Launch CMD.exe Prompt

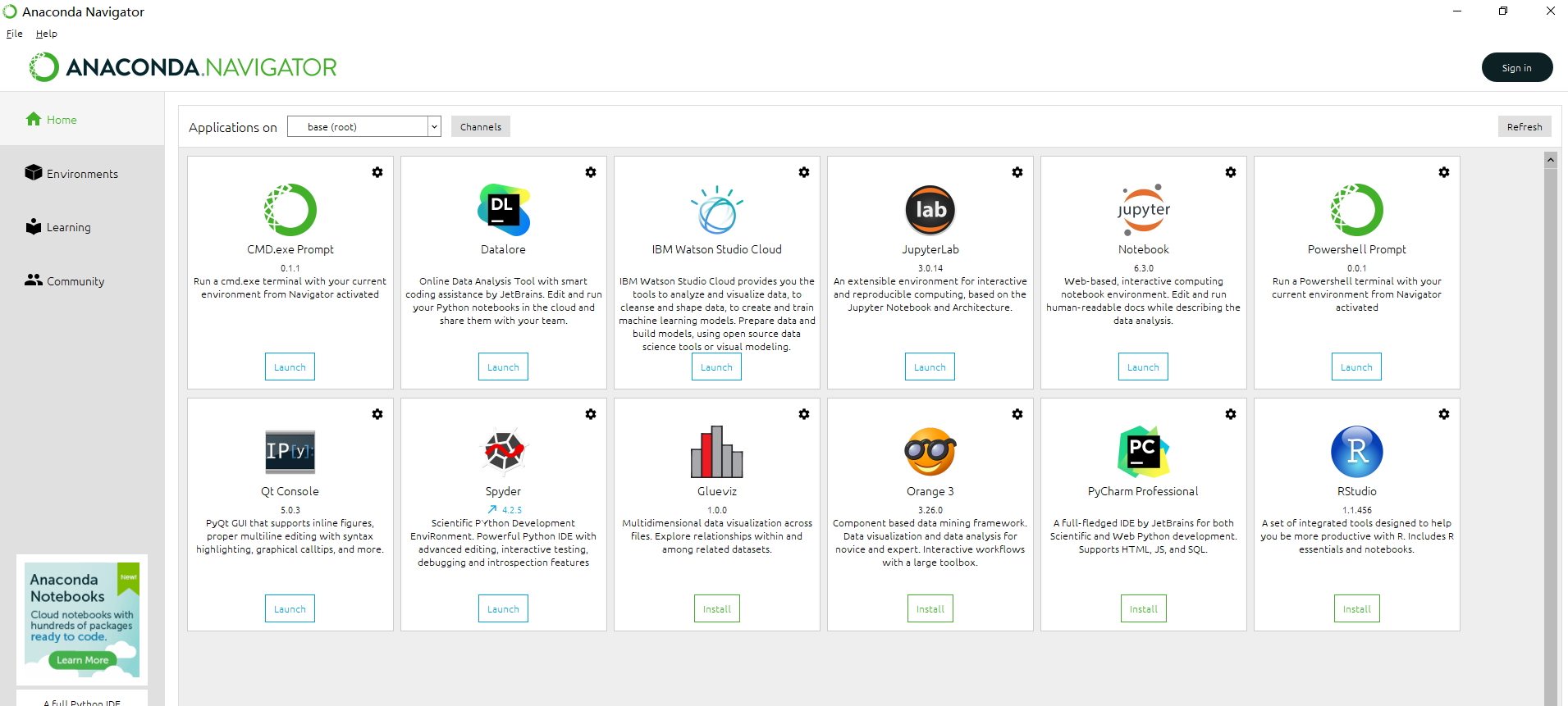coord(290,367)
